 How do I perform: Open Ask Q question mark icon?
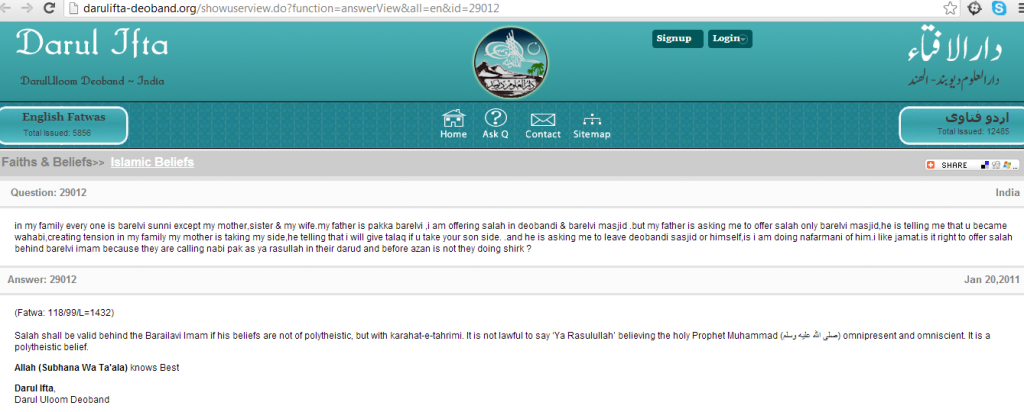495,124
